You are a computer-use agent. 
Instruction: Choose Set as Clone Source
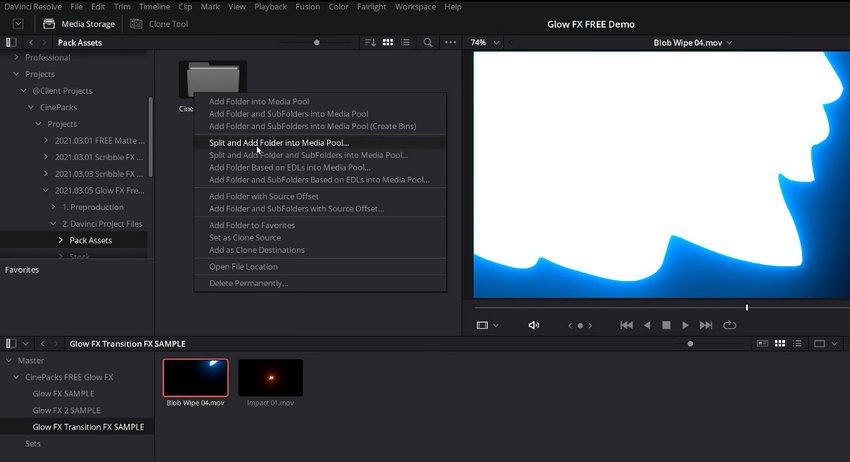[x=245, y=238]
